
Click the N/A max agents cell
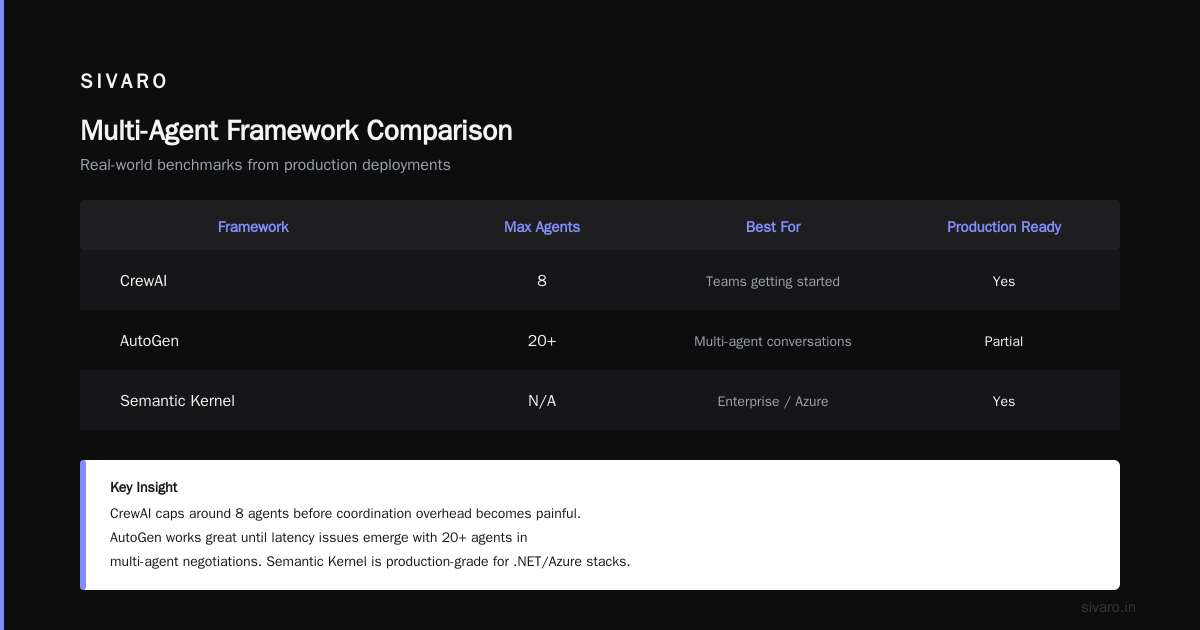[x=542, y=401]
